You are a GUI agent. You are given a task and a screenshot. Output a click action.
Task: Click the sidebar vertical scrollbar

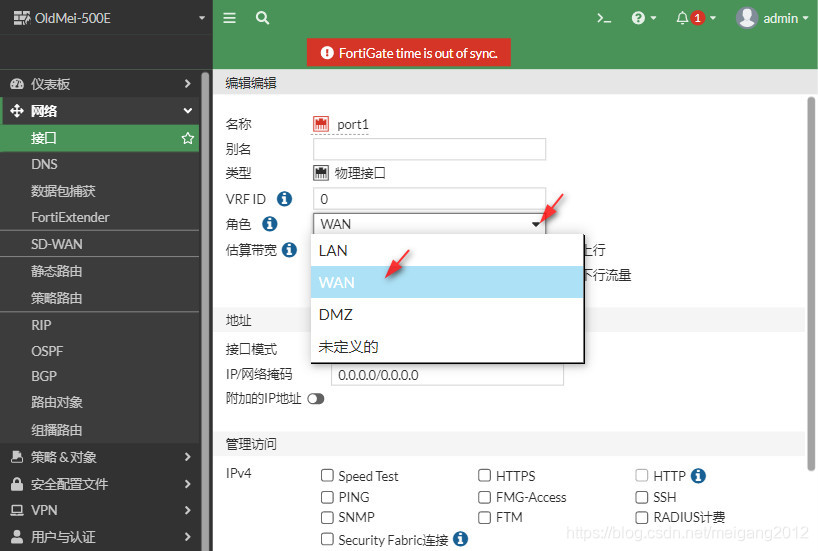click(x=206, y=311)
